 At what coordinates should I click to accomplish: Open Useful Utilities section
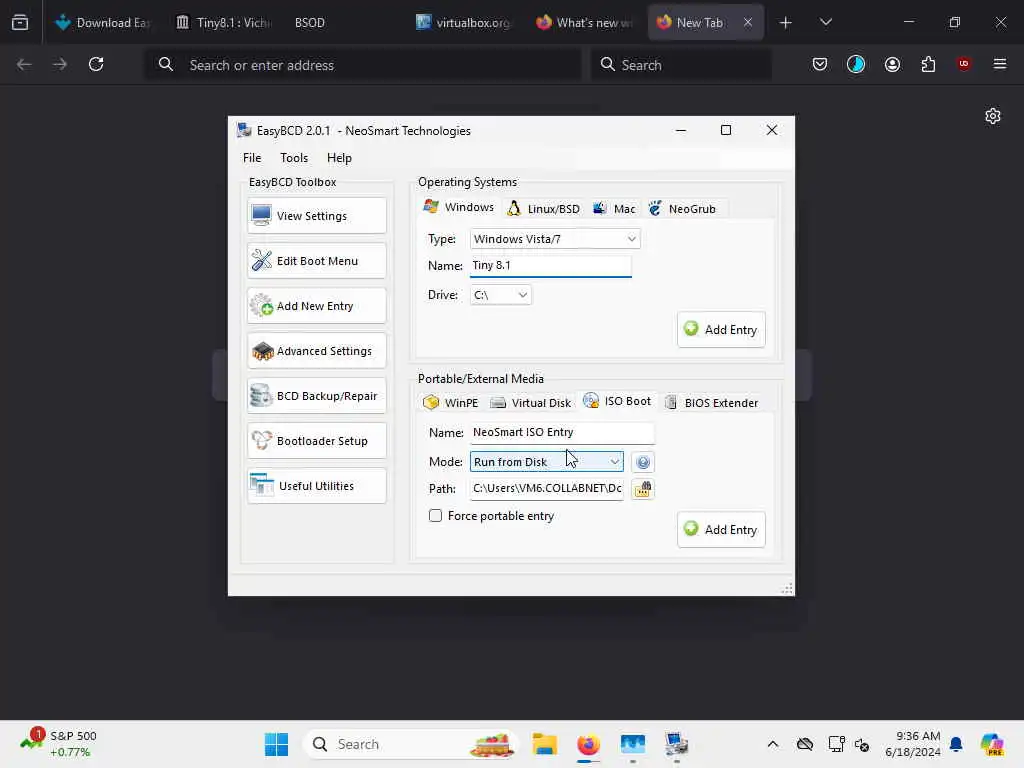pyautogui.click(x=317, y=486)
